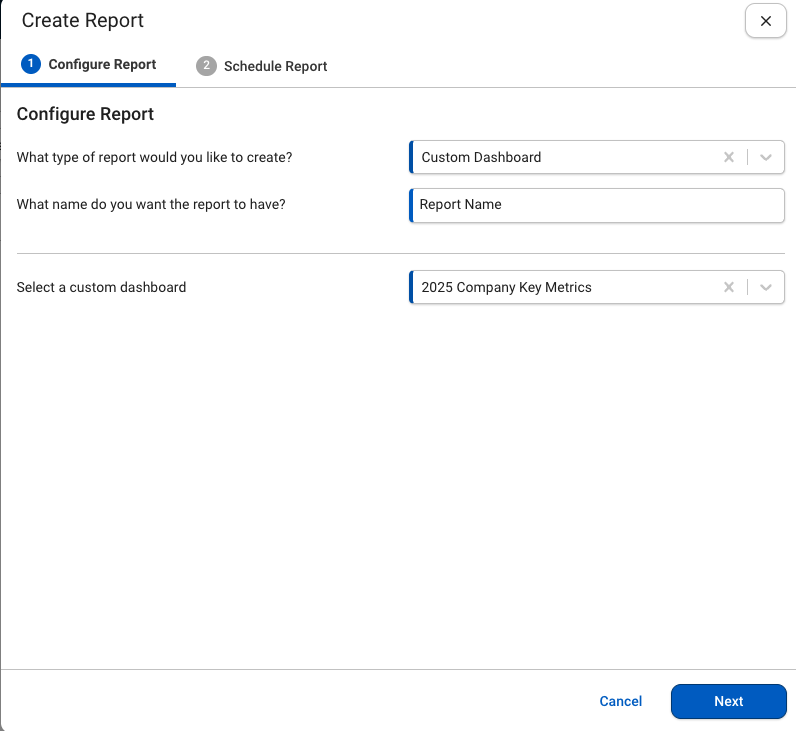Clear the Custom Dashboard report type selection
Viewport: 796px width, 731px height.
tap(728, 157)
